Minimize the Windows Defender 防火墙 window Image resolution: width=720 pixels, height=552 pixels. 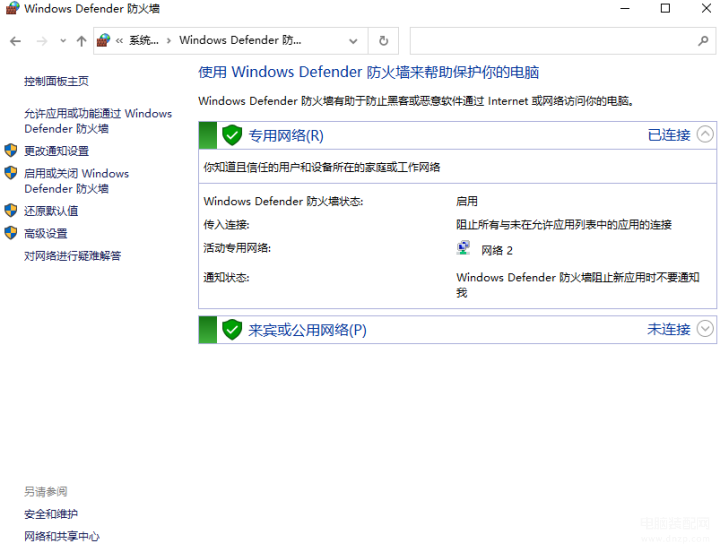[625, 8]
